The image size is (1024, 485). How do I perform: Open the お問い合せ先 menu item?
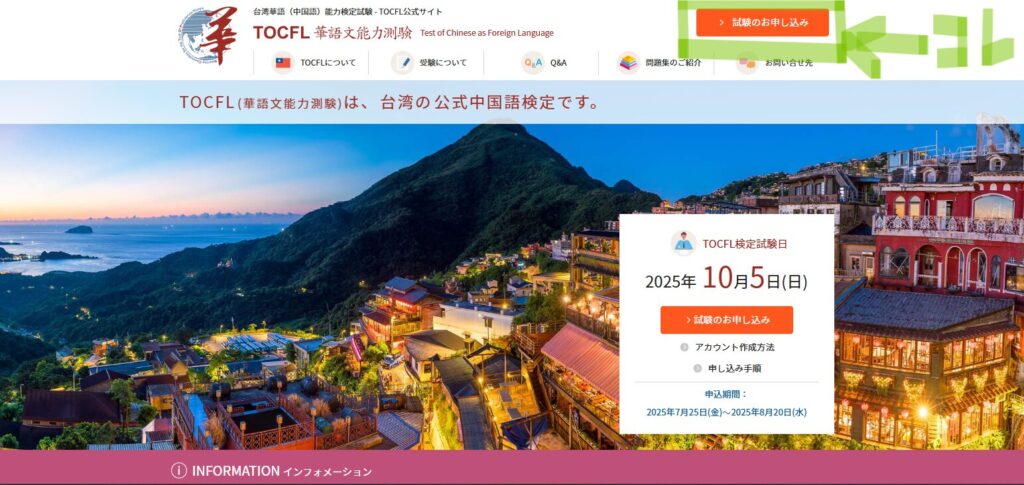pyautogui.click(x=774, y=63)
